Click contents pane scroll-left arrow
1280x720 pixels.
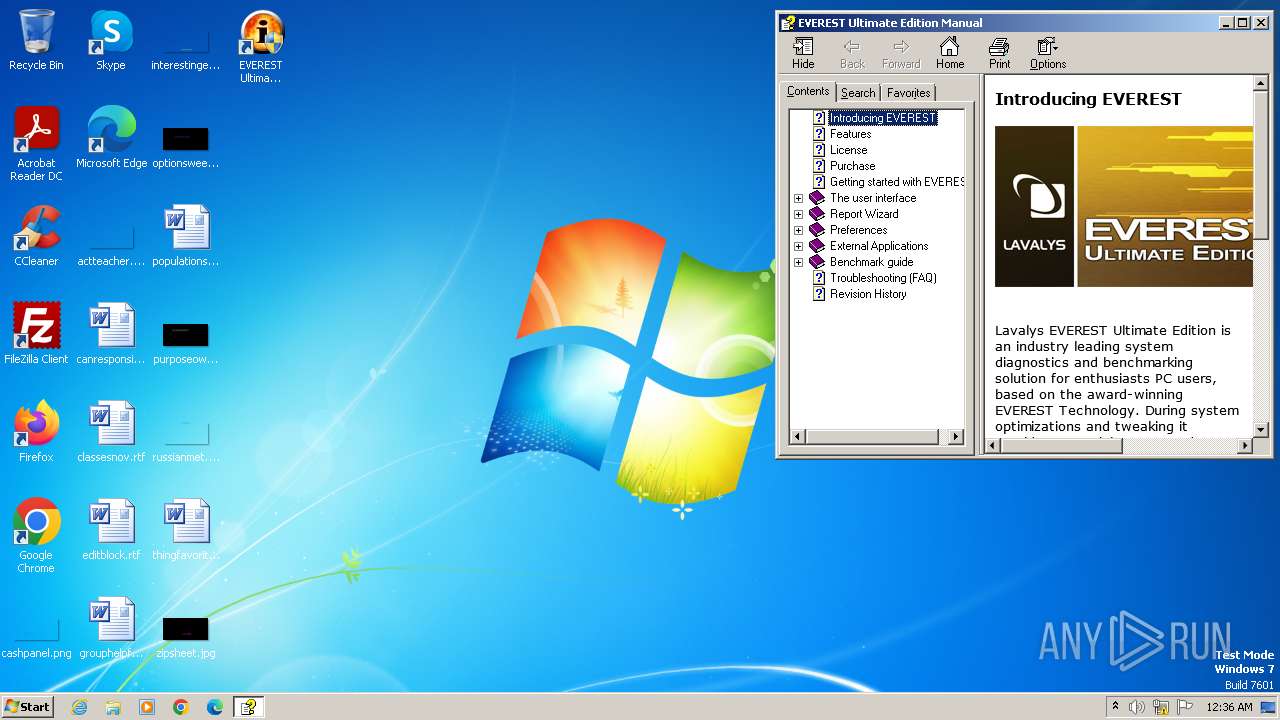click(x=797, y=437)
